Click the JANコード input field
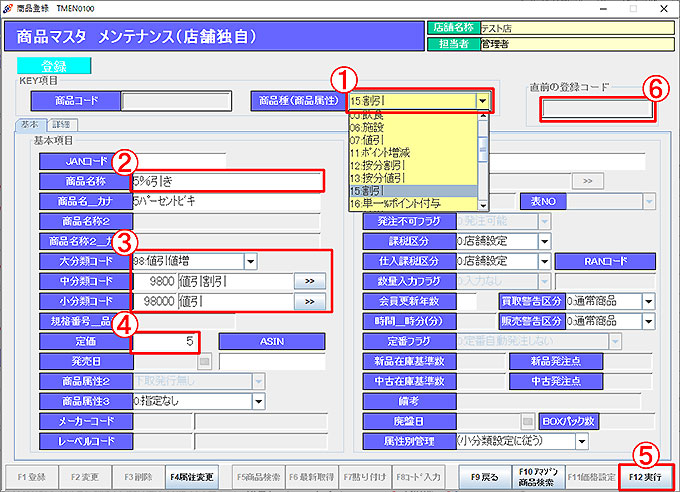Screen dimensions: 680x492 coord(179,161)
